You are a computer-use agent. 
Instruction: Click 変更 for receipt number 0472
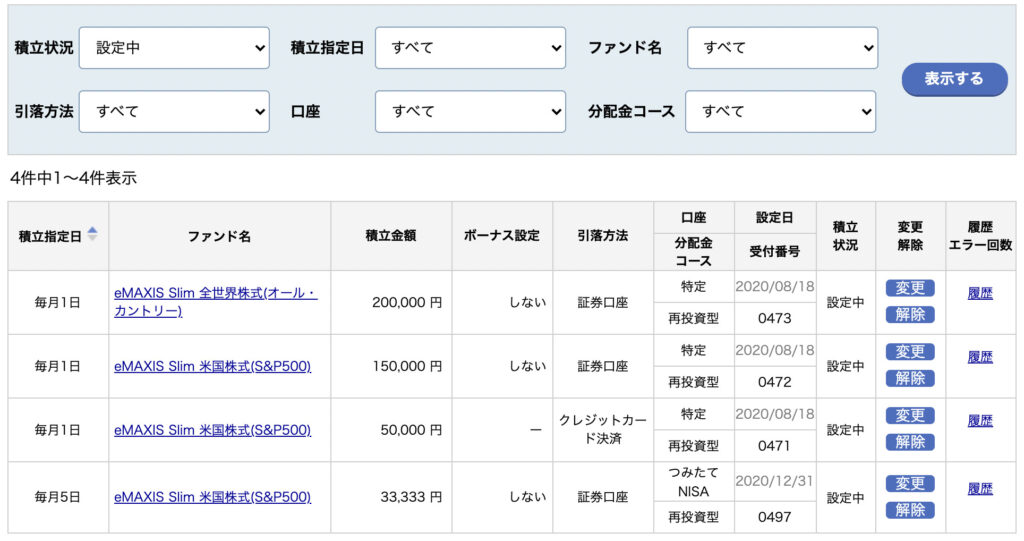click(x=910, y=352)
